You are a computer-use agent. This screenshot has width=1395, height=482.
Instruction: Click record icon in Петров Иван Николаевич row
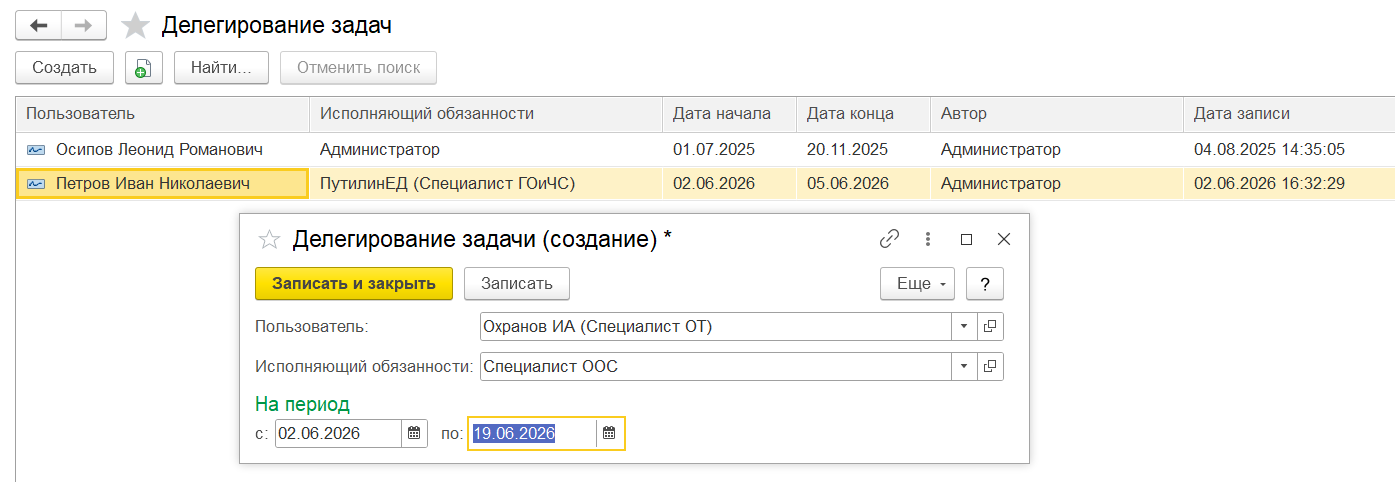pos(37,184)
